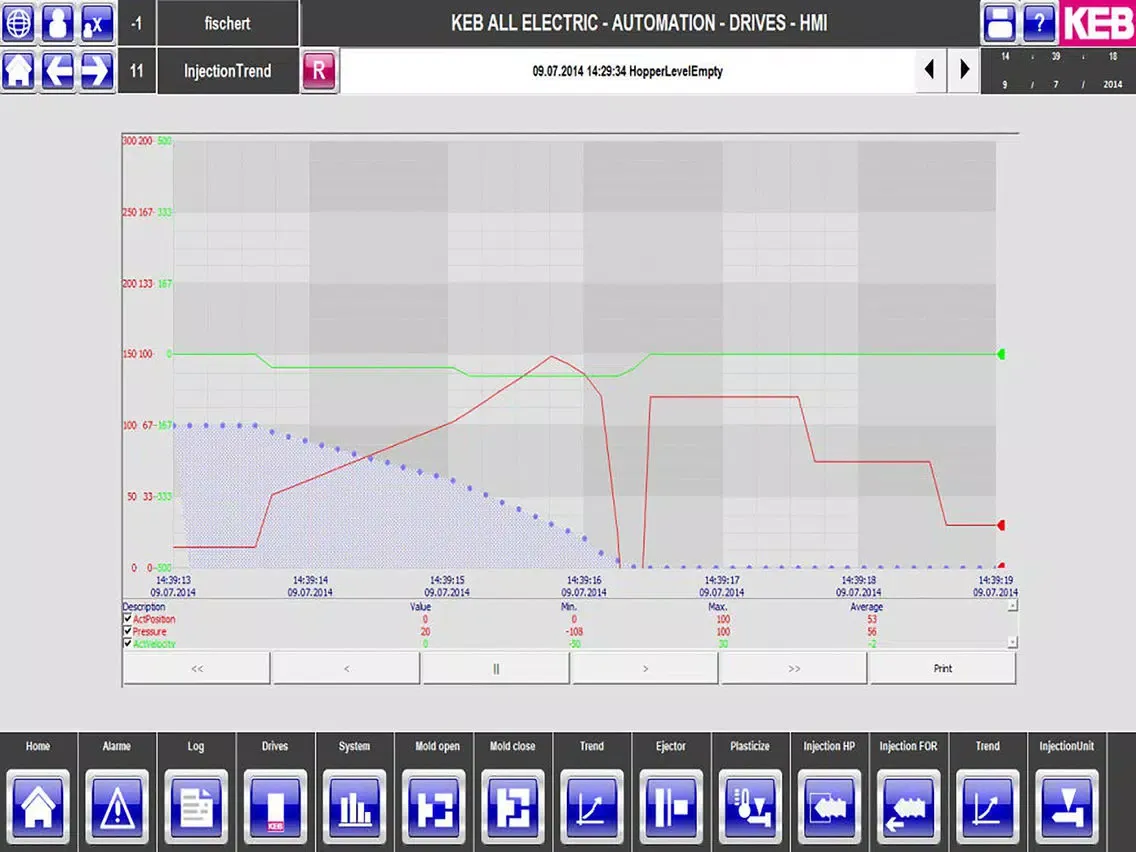Screen dimensions: 1136x852
Task: Click the KEB logo
Action: [1097, 23]
